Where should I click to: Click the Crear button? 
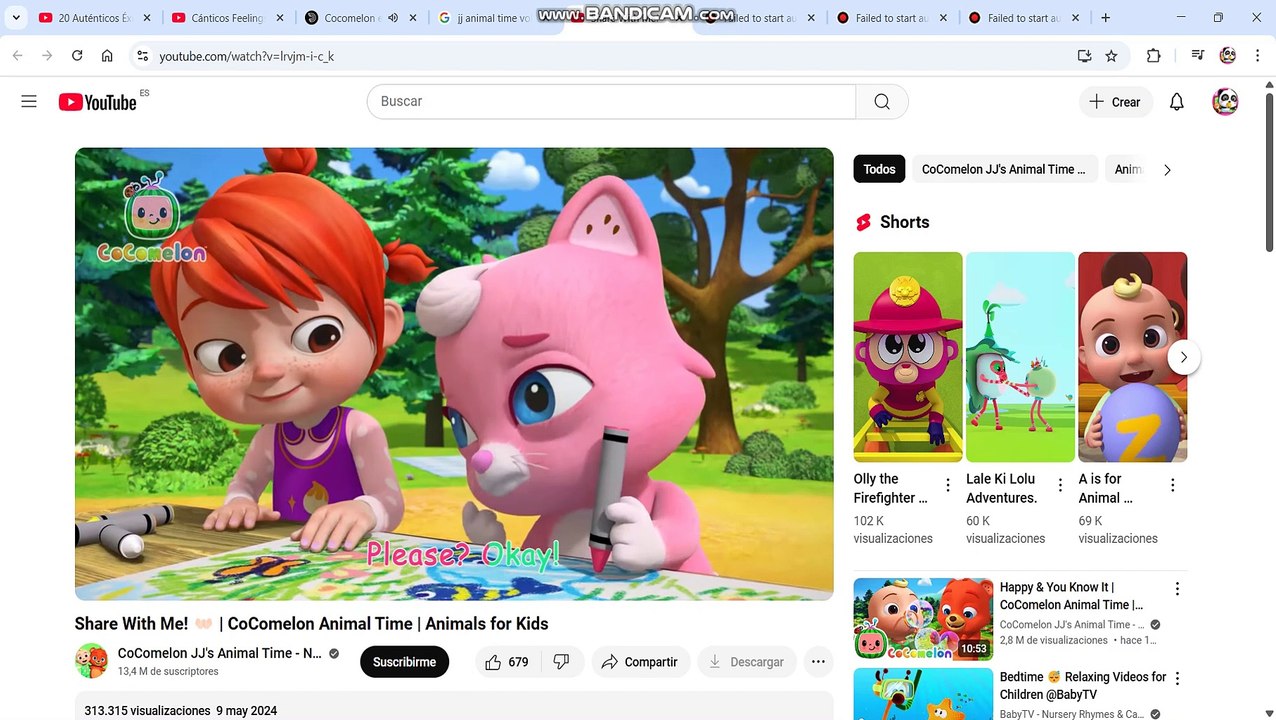tap(1115, 102)
